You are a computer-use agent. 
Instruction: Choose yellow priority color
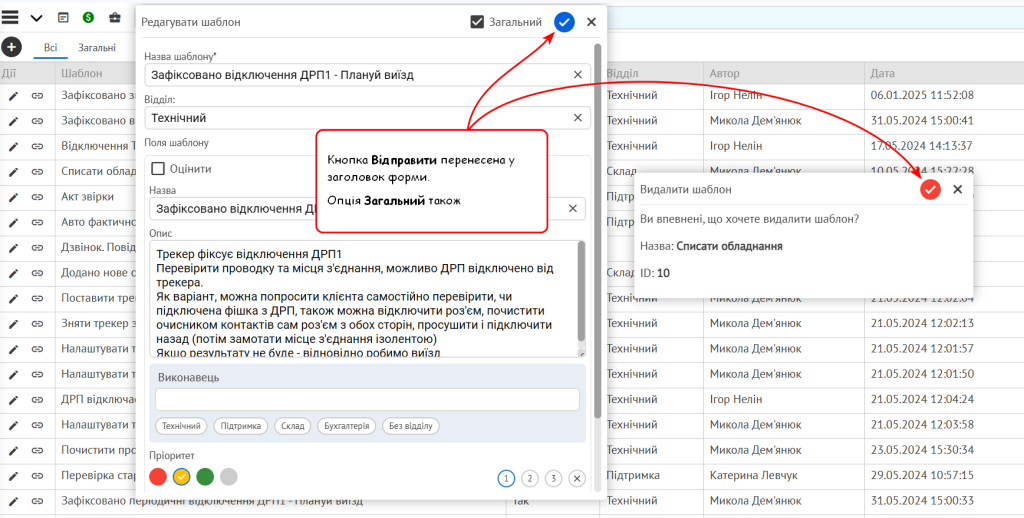point(182,477)
